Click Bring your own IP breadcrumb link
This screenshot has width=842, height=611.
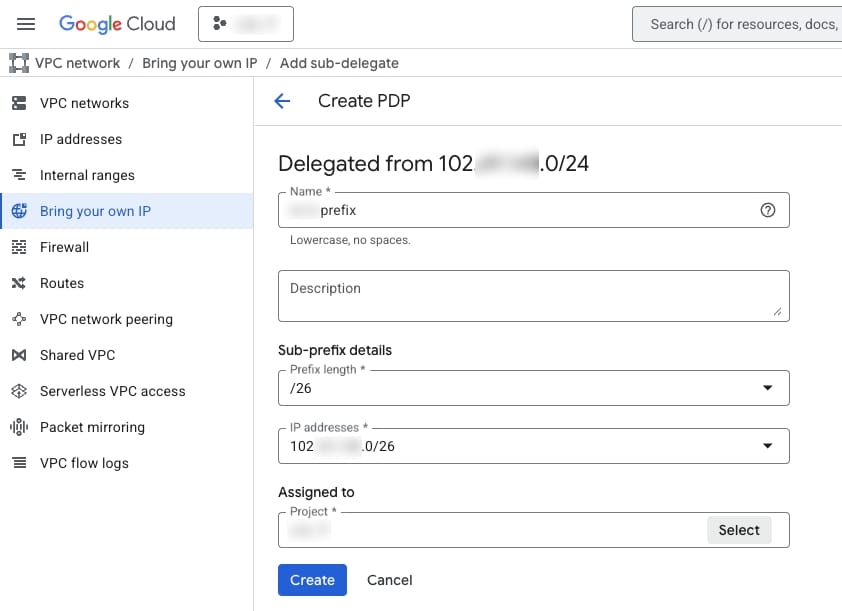click(x=199, y=63)
